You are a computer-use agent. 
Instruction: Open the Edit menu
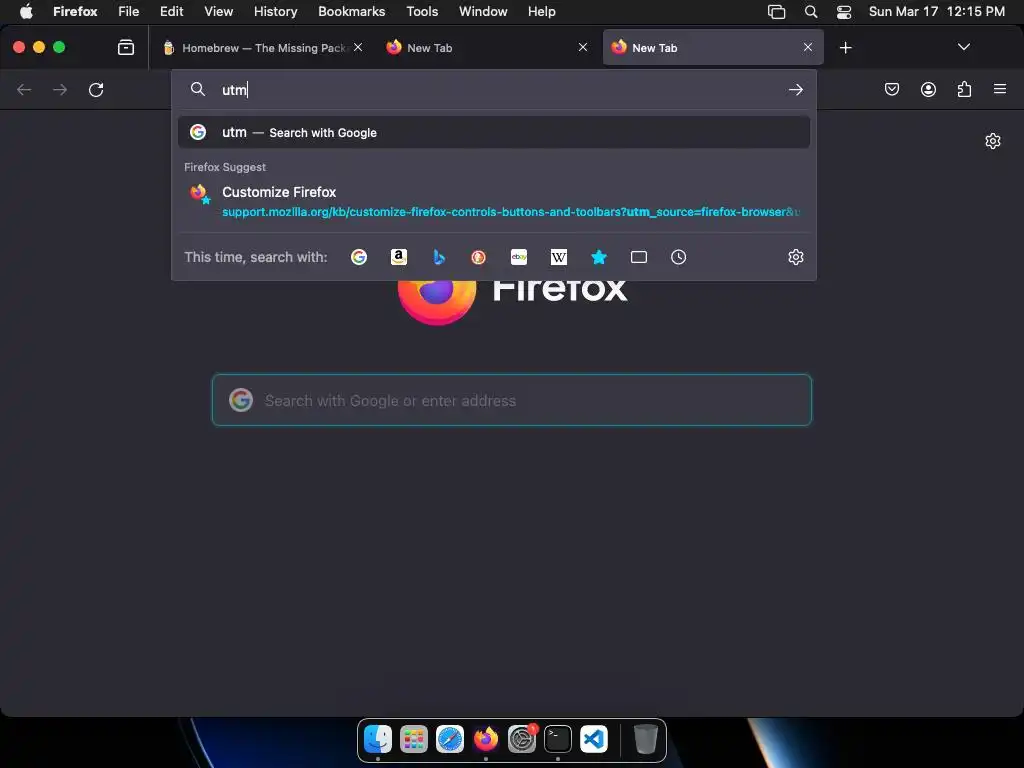[172, 11]
